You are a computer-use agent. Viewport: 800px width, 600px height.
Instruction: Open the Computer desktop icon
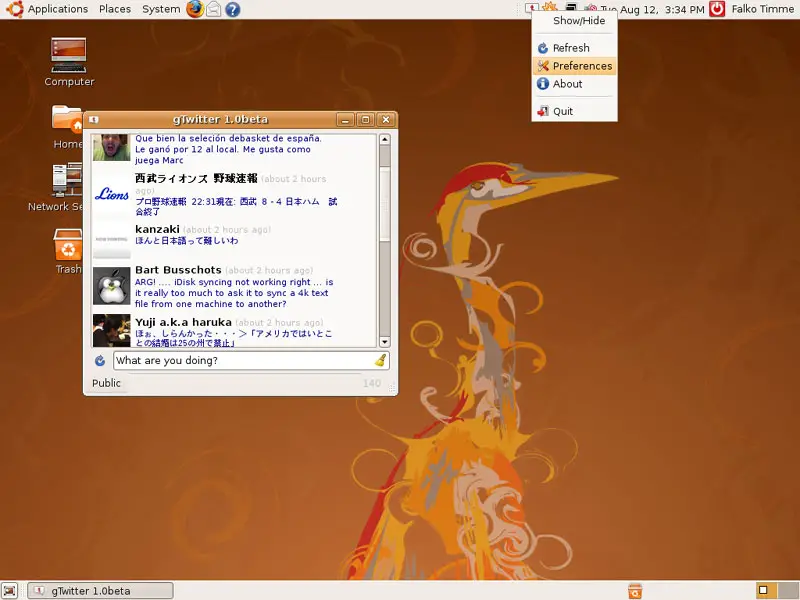[x=69, y=62]
